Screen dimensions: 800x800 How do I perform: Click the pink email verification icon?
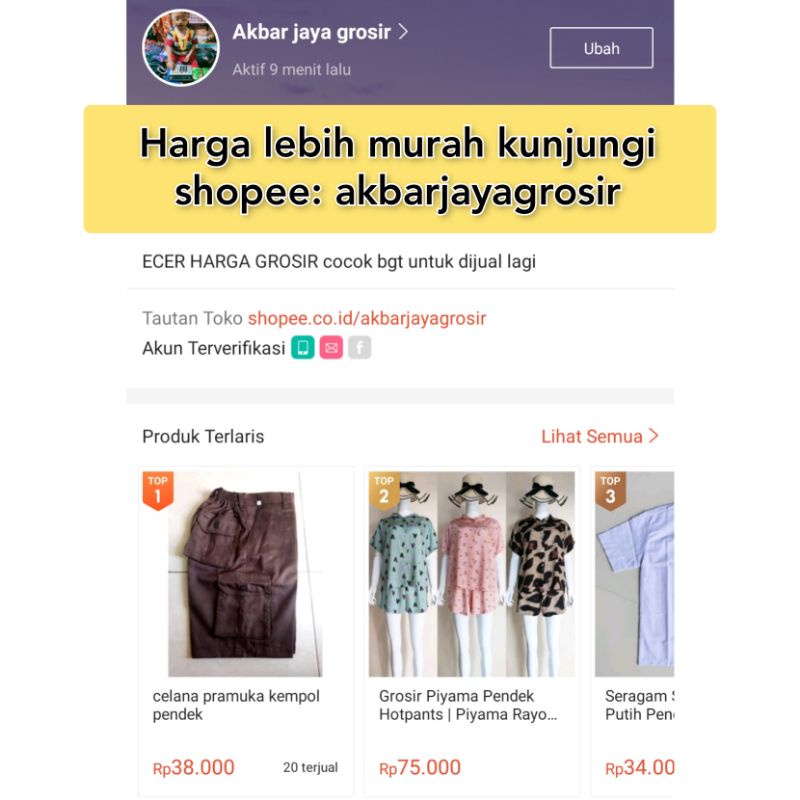point(331,347)
